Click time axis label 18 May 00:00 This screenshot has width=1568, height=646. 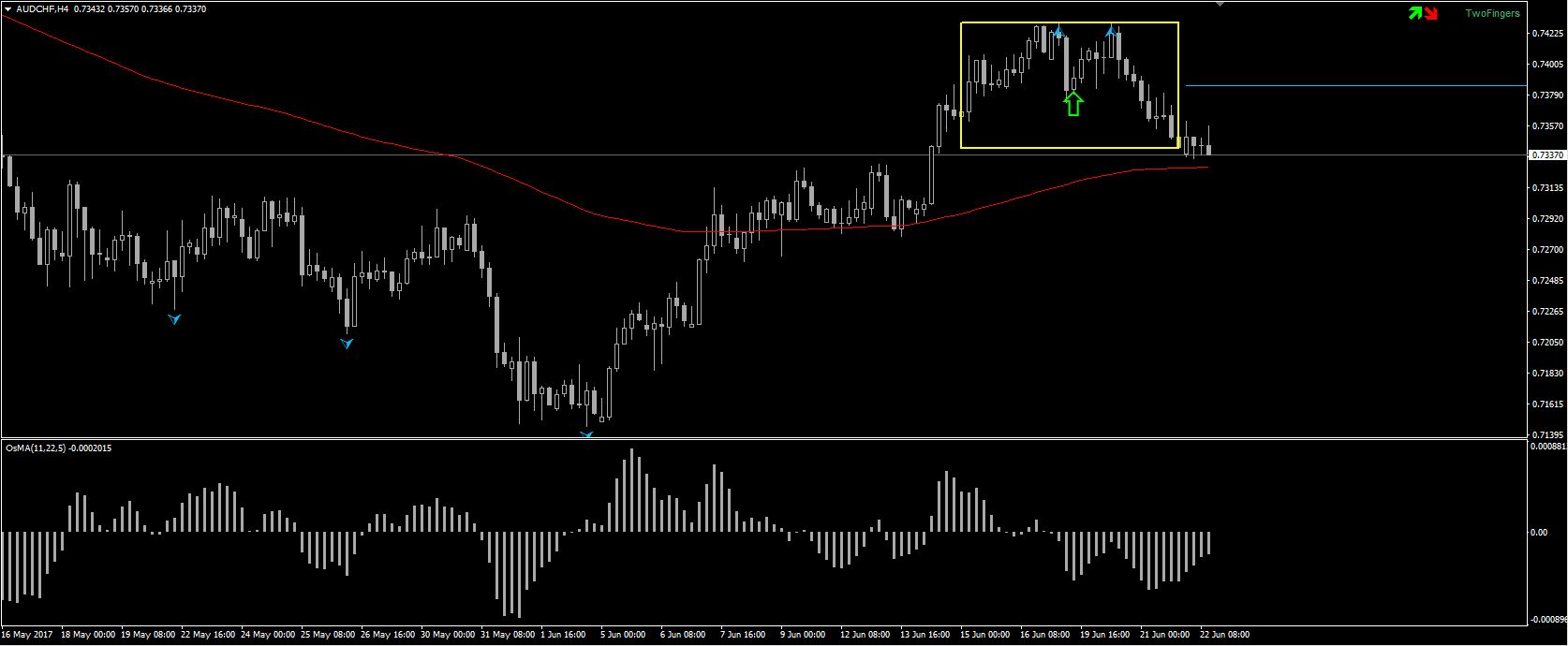(x=87, y=635)
